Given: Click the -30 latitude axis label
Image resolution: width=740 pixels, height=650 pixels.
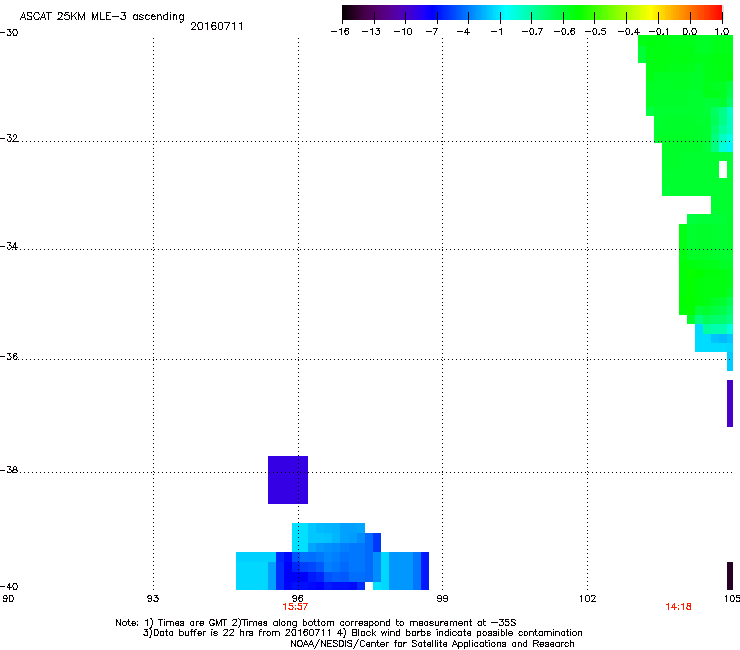Looking at the screenshot, I should point(9,33).
